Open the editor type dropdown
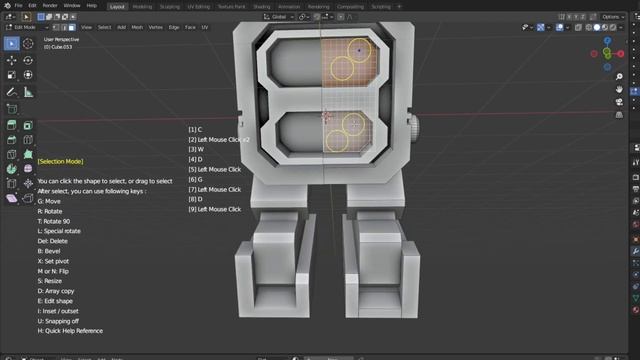The image size is (640, 360). (x=10, y=17)
